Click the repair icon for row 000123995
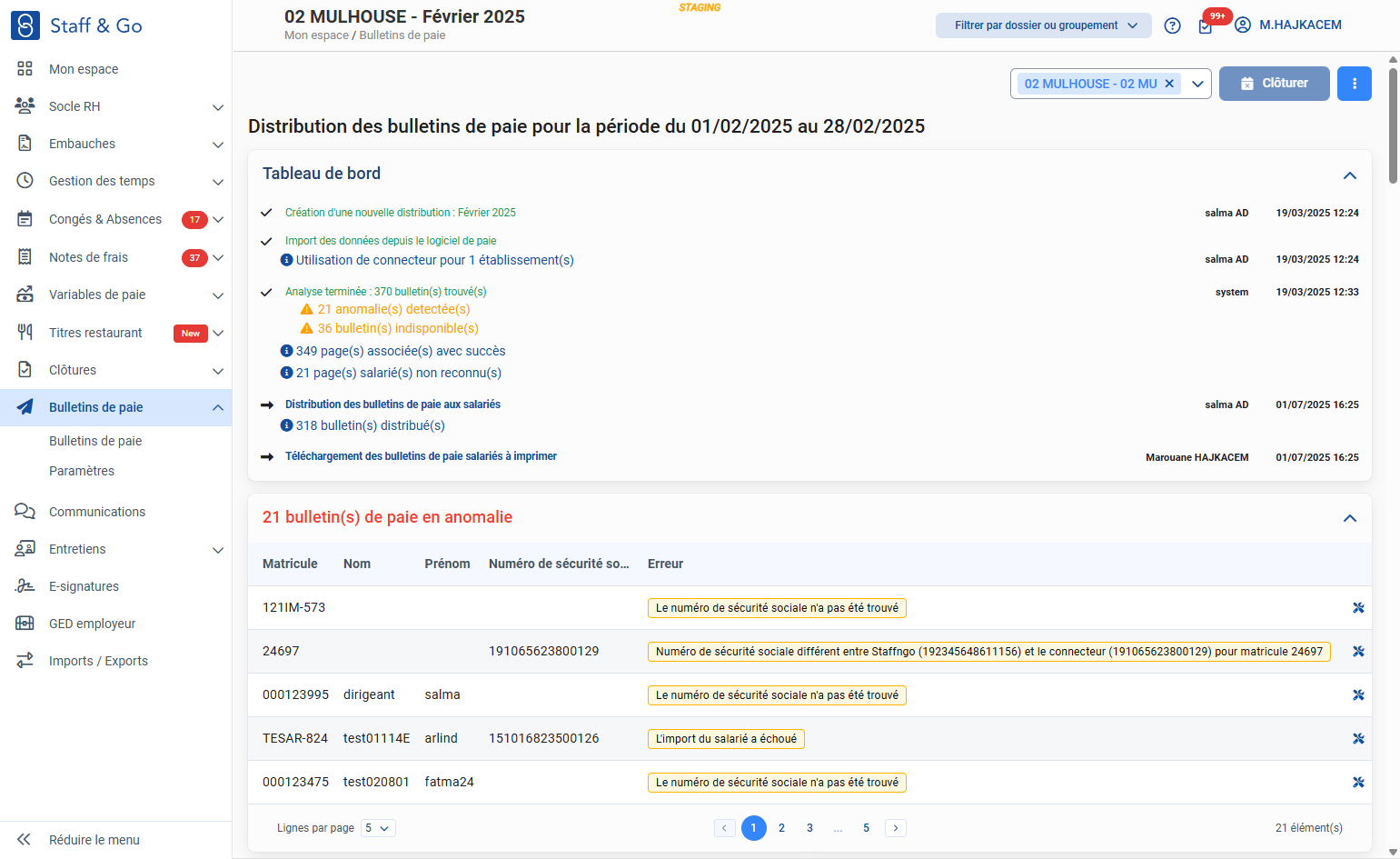The image size is (1400, 859). click(1358, 695)
